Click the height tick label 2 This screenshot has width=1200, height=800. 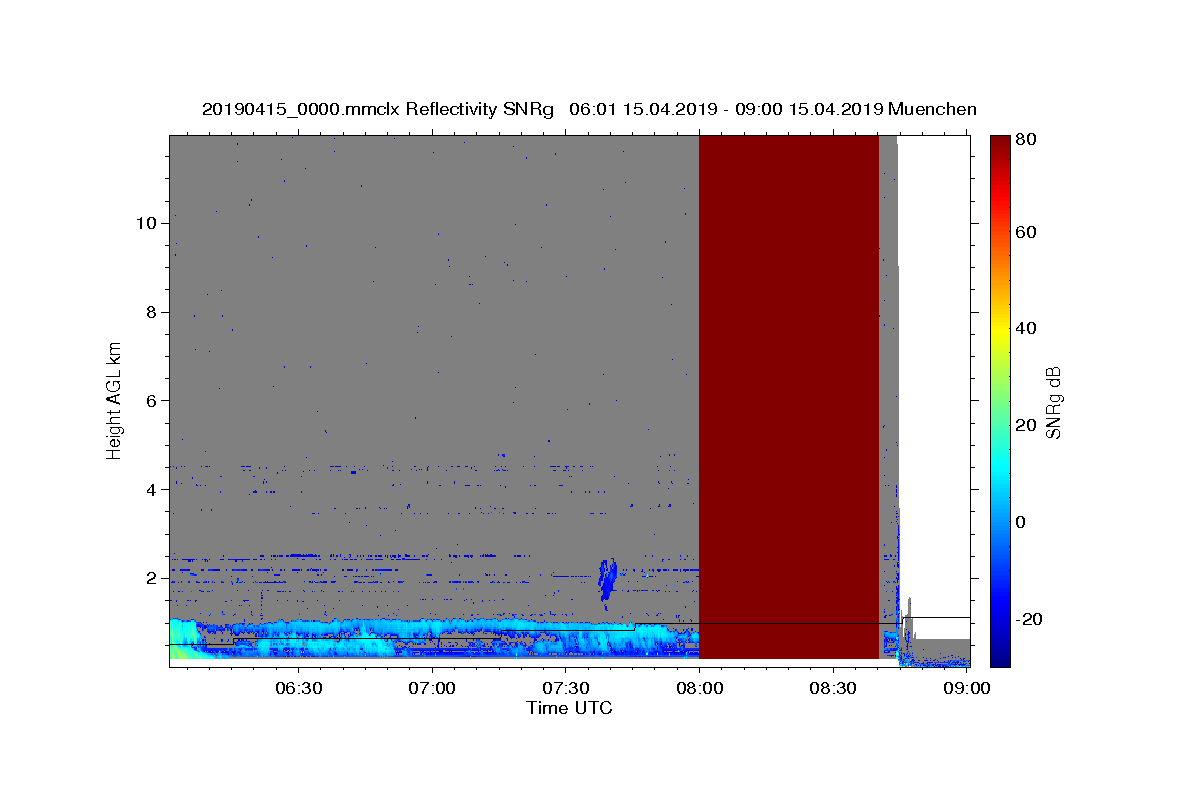tap(154, 579)
